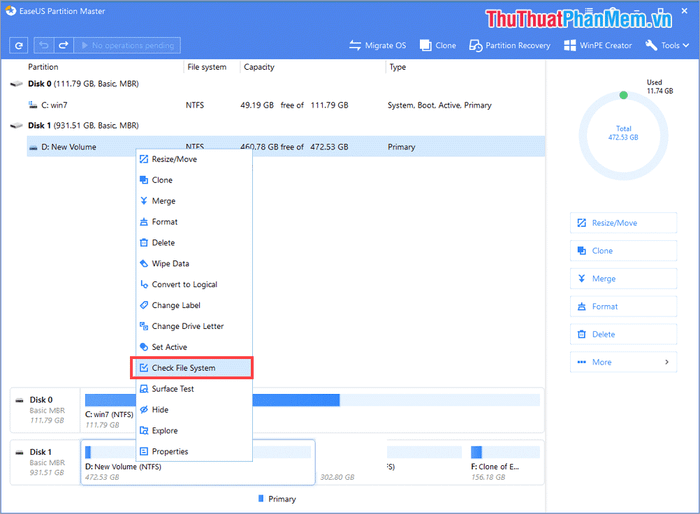
Task: Expand the Tools dropdown
Action: (x=667, y=45)
